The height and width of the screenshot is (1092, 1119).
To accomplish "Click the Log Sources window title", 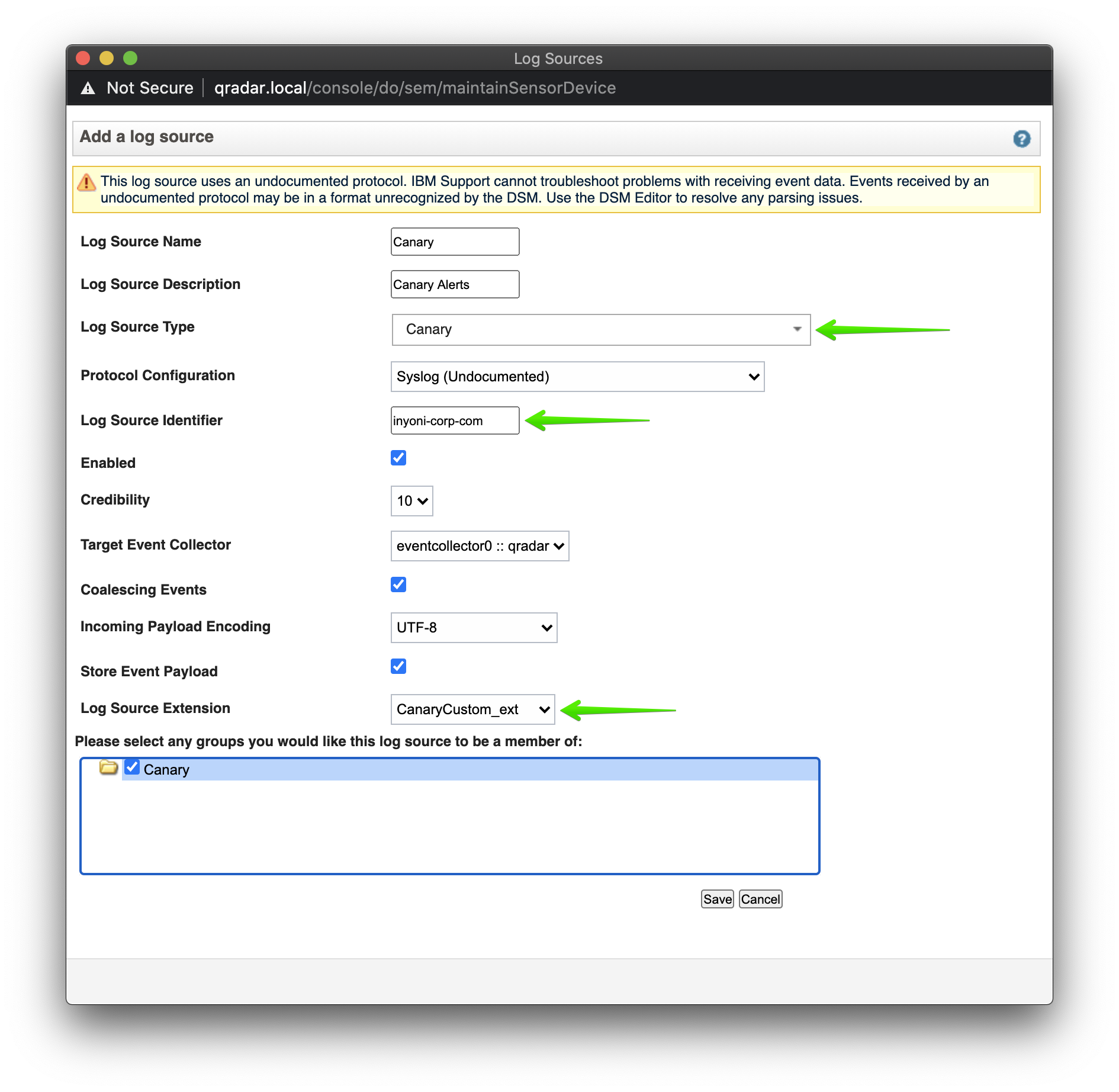I will point(558,59).
